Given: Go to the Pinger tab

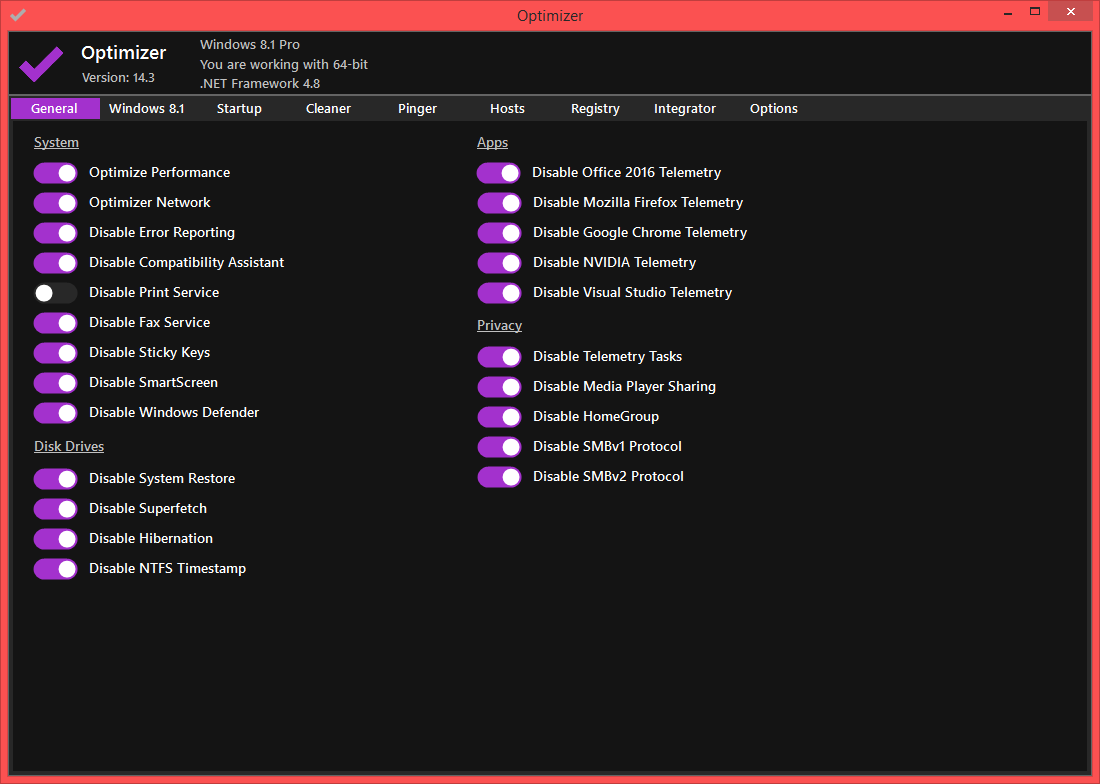Looking at the screenshot, I should point(417,109).
